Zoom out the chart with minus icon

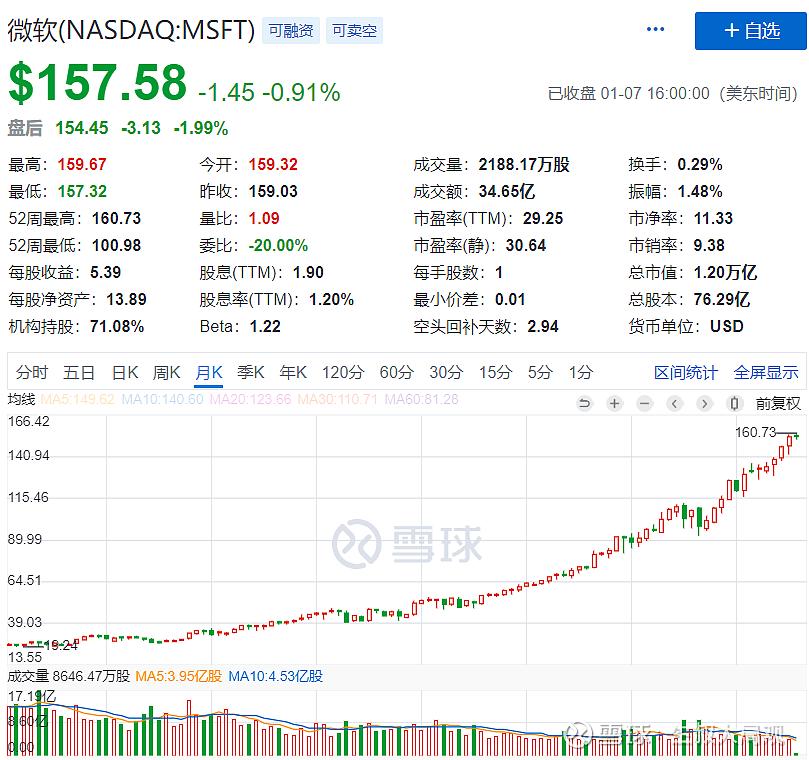pyautogui.click(x=645, y=404)
